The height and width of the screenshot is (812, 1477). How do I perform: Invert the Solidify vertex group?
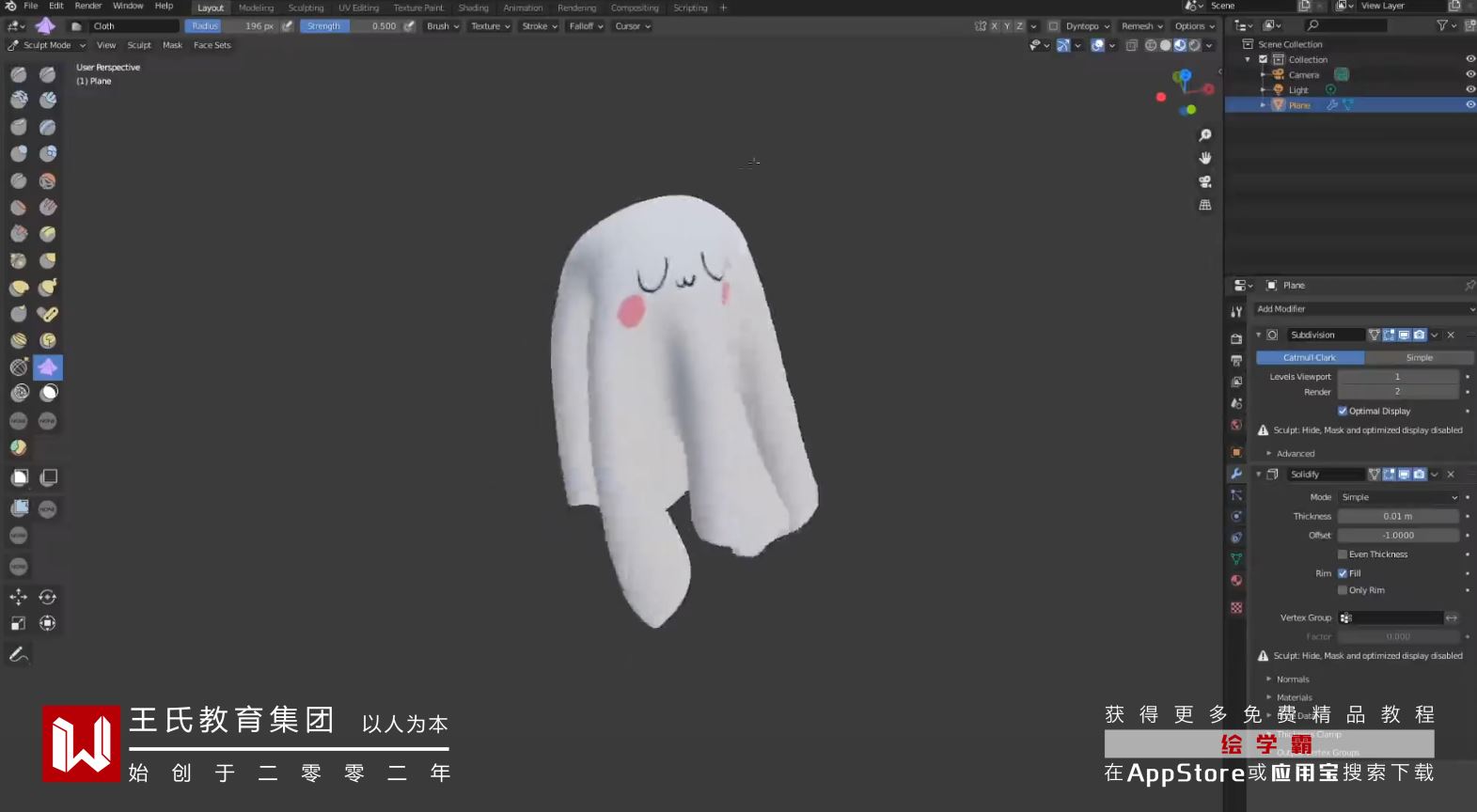pos(1452,617)
